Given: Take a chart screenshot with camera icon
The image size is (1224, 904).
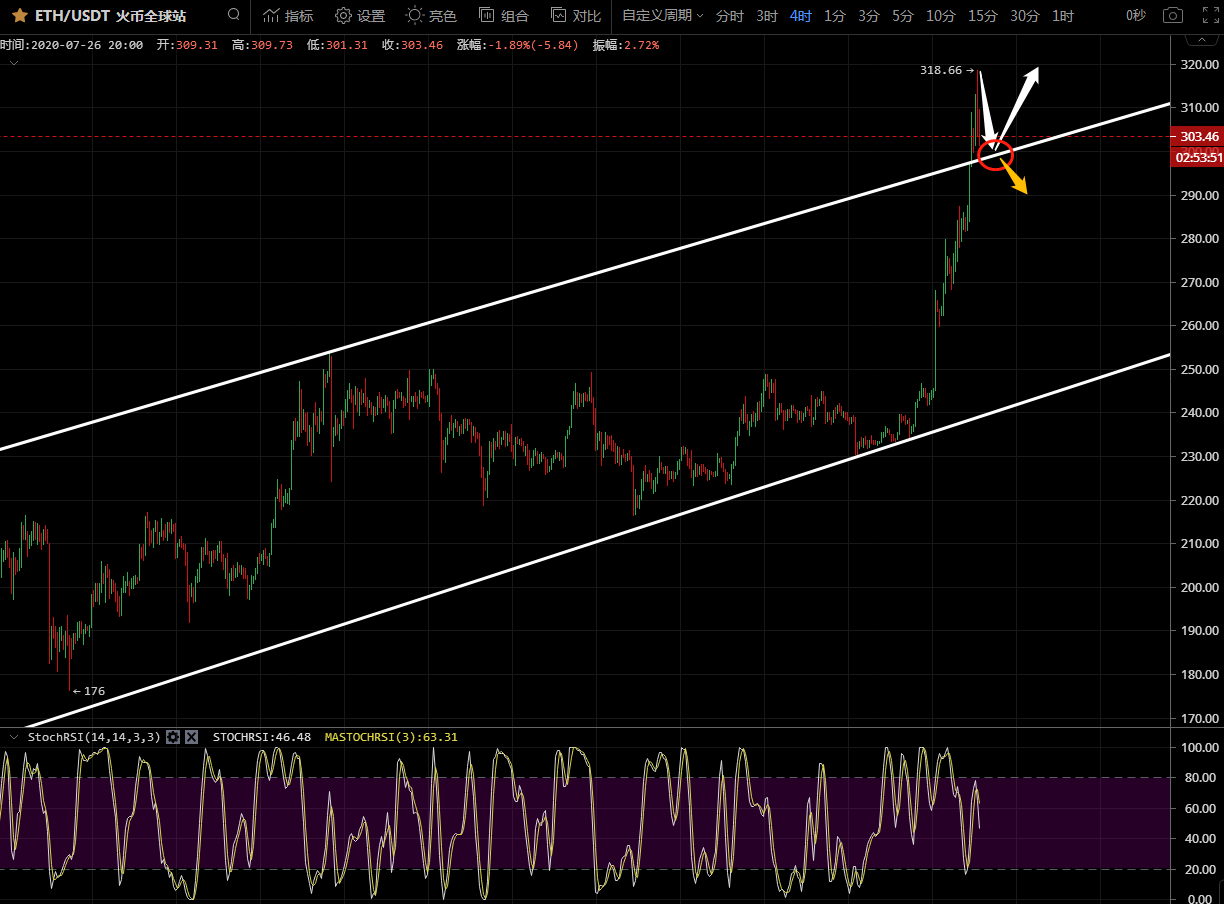Looking at the screenshot, I should pyautogui.click(x=1172, y=16).
